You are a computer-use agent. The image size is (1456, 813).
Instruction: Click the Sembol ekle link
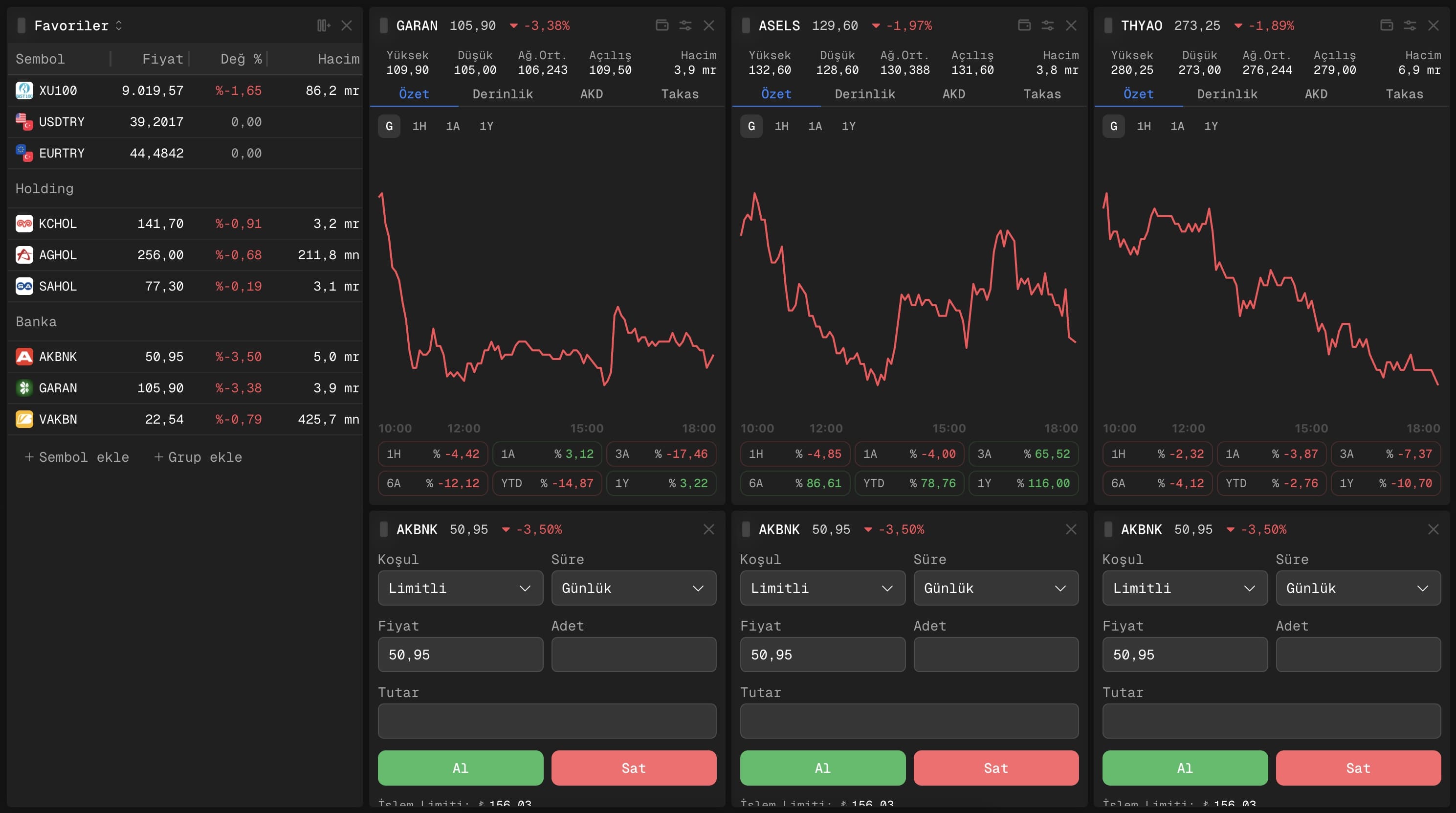pyautogui.click(x=76, y=457)
